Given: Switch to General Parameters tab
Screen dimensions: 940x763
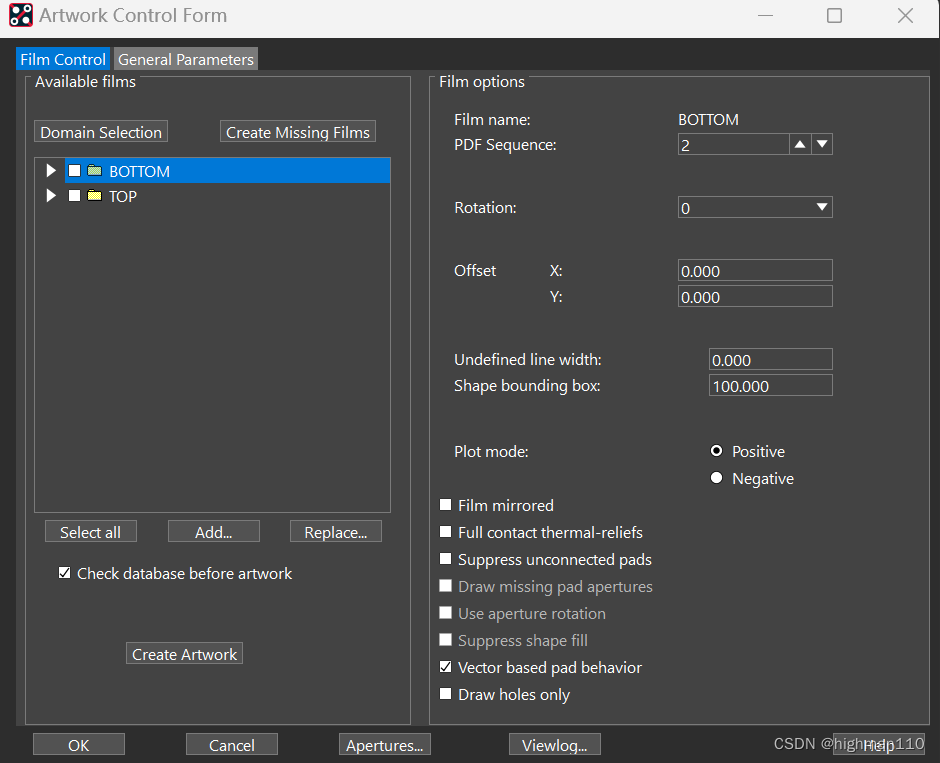Looking at the screenshot, I should click(186, 60).
